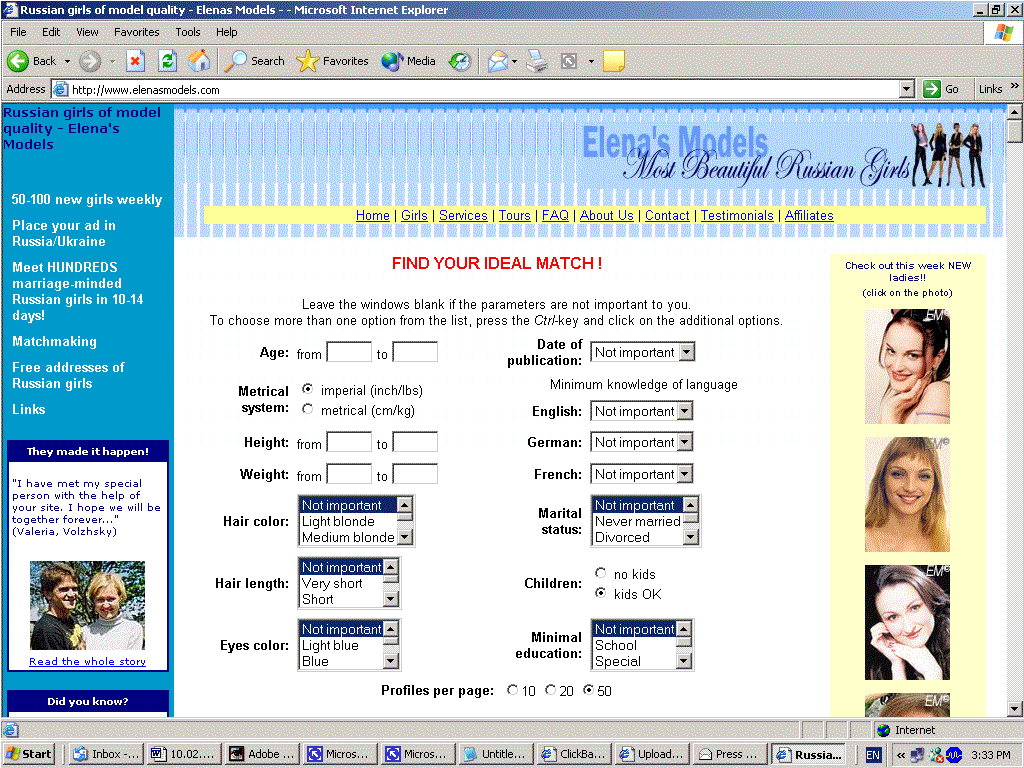Open the Testimonials navigation link
Viewport: 1024px width, 768px height.
(x=737, y=216)
